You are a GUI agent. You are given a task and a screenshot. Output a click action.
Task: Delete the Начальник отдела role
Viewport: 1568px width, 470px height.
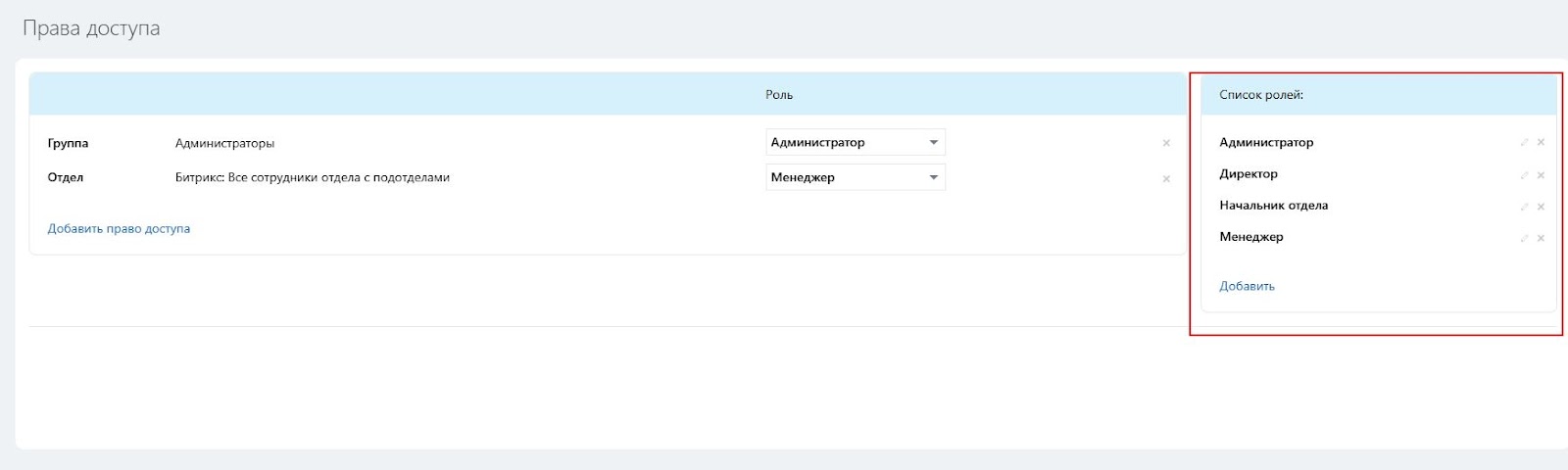(x=1541, y=207)
